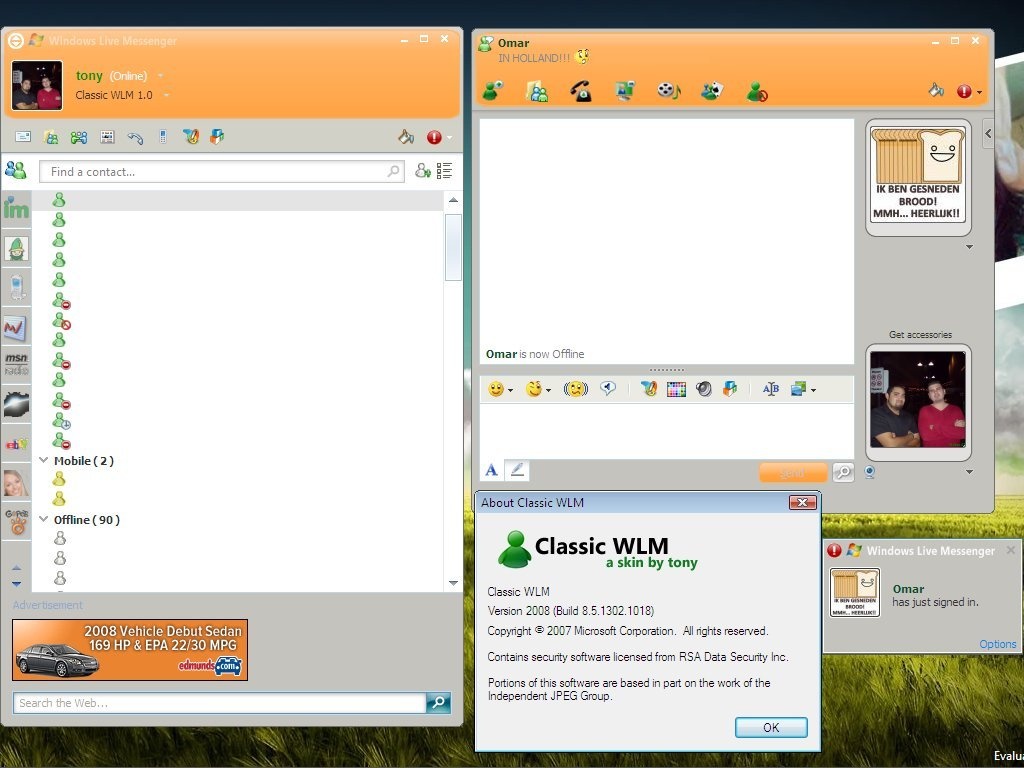Viewport: 1024px width, 768px height.
Task: Click Omar's sliced bread display picture
Action: pyautogui.click(x=918, y=176)
